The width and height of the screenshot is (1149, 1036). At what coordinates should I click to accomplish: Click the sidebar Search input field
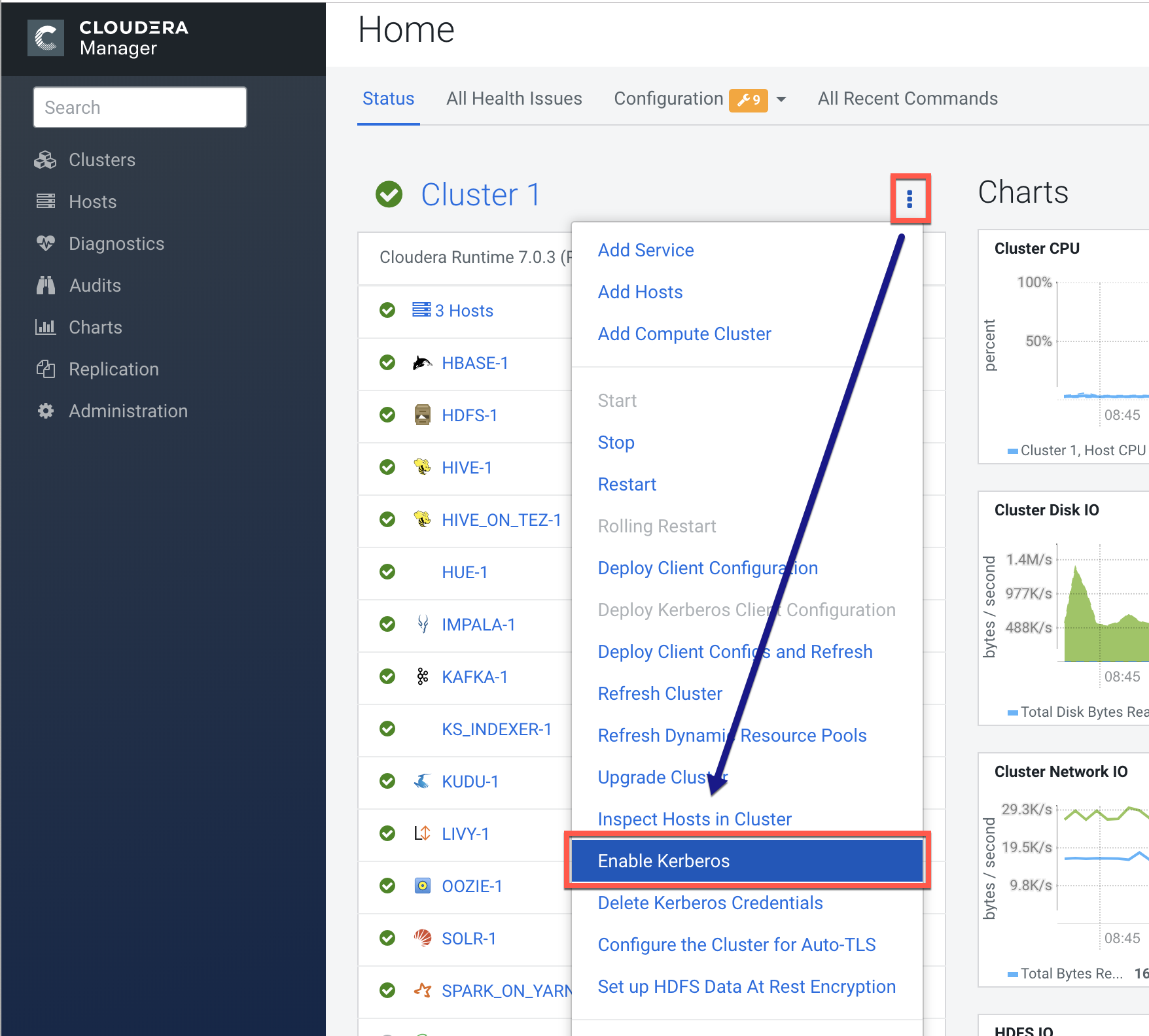click(x=140, y=108)
